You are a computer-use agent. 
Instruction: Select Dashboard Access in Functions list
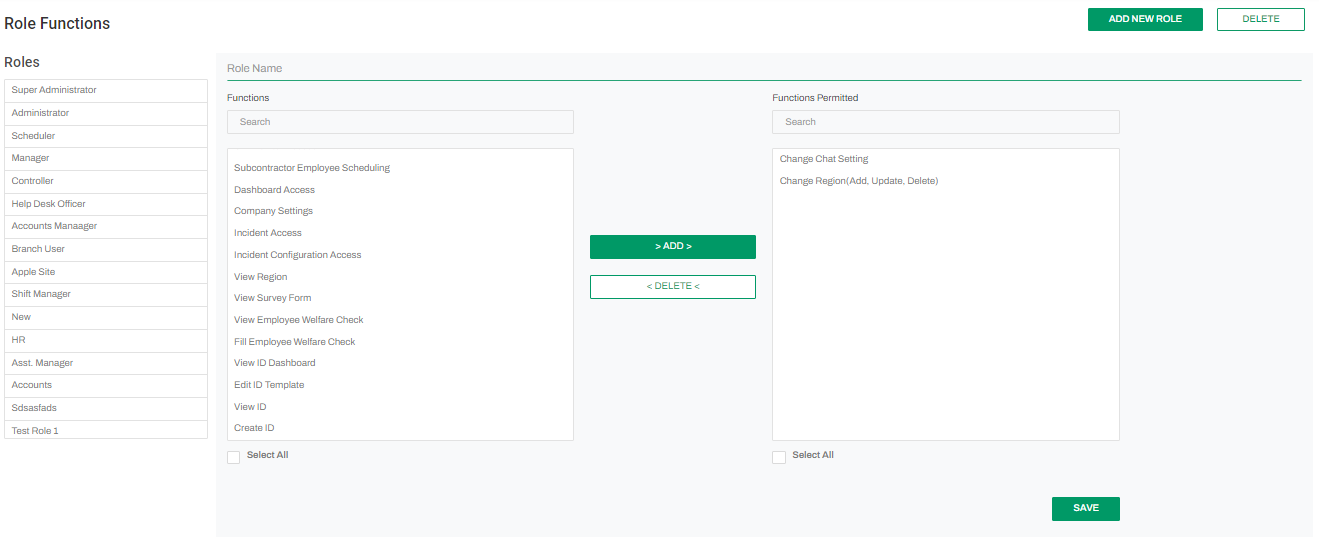click(x=275, y=190)
